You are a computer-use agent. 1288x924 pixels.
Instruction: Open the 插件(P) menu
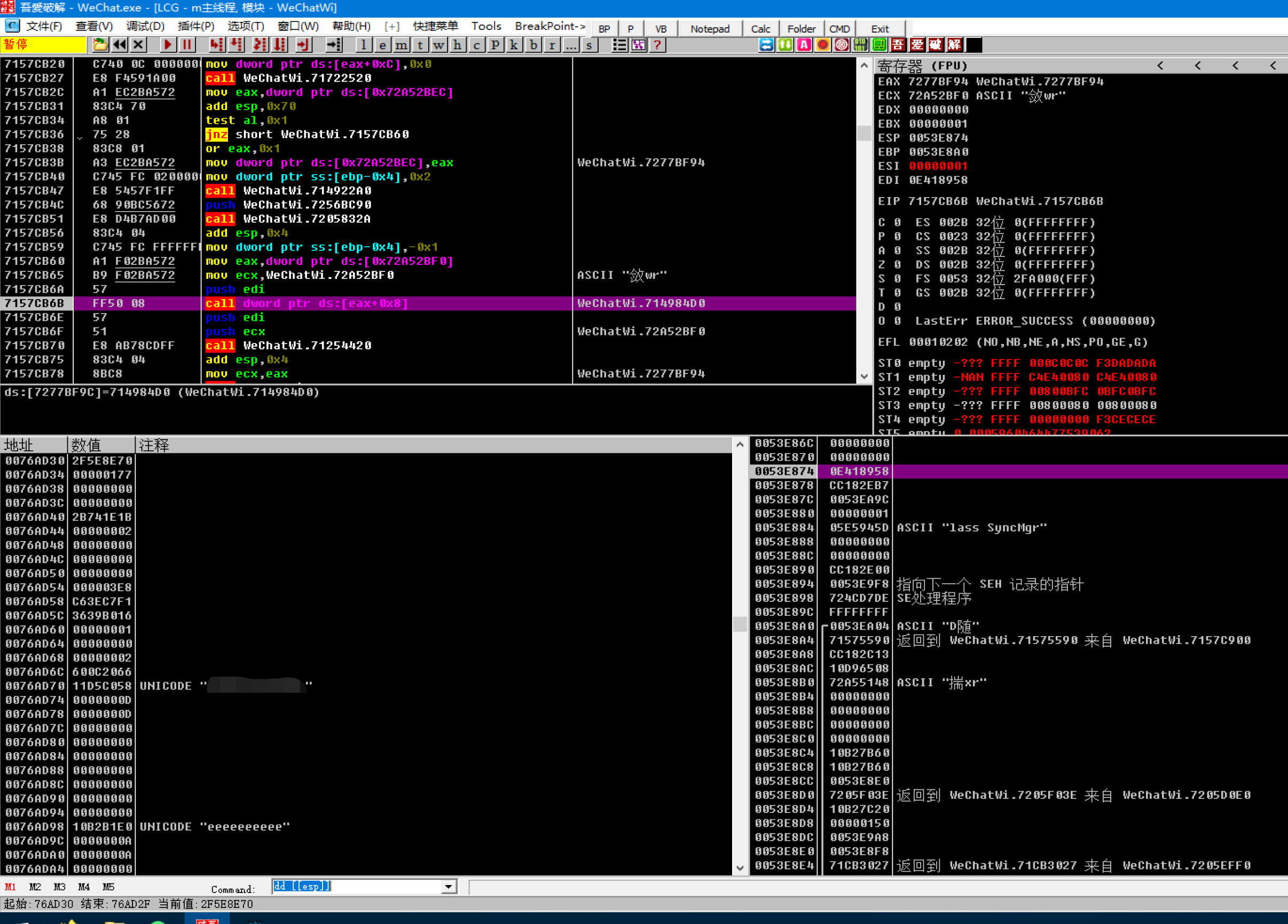tap(196, 26)
